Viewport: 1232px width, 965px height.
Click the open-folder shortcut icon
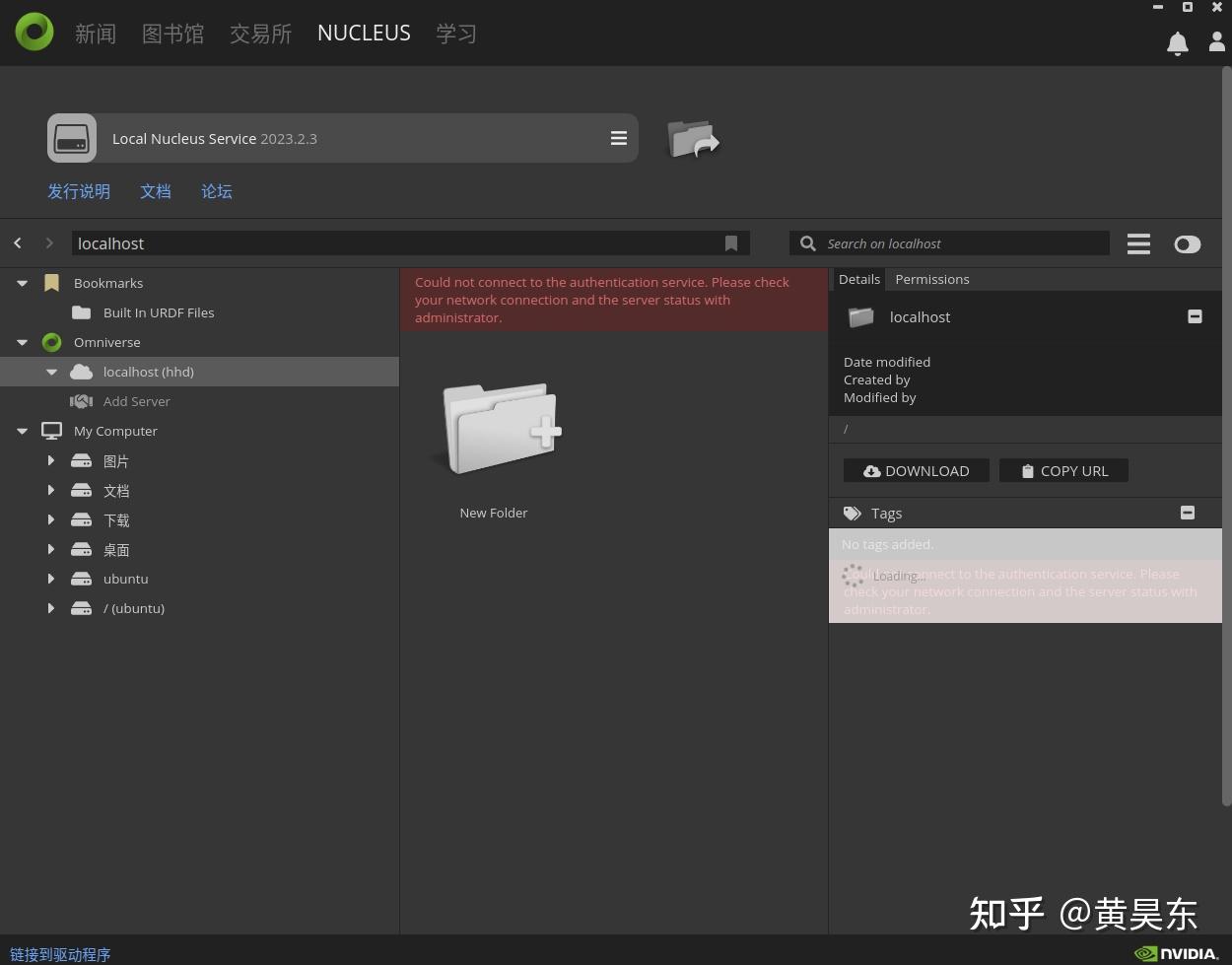tap(694, 140)
